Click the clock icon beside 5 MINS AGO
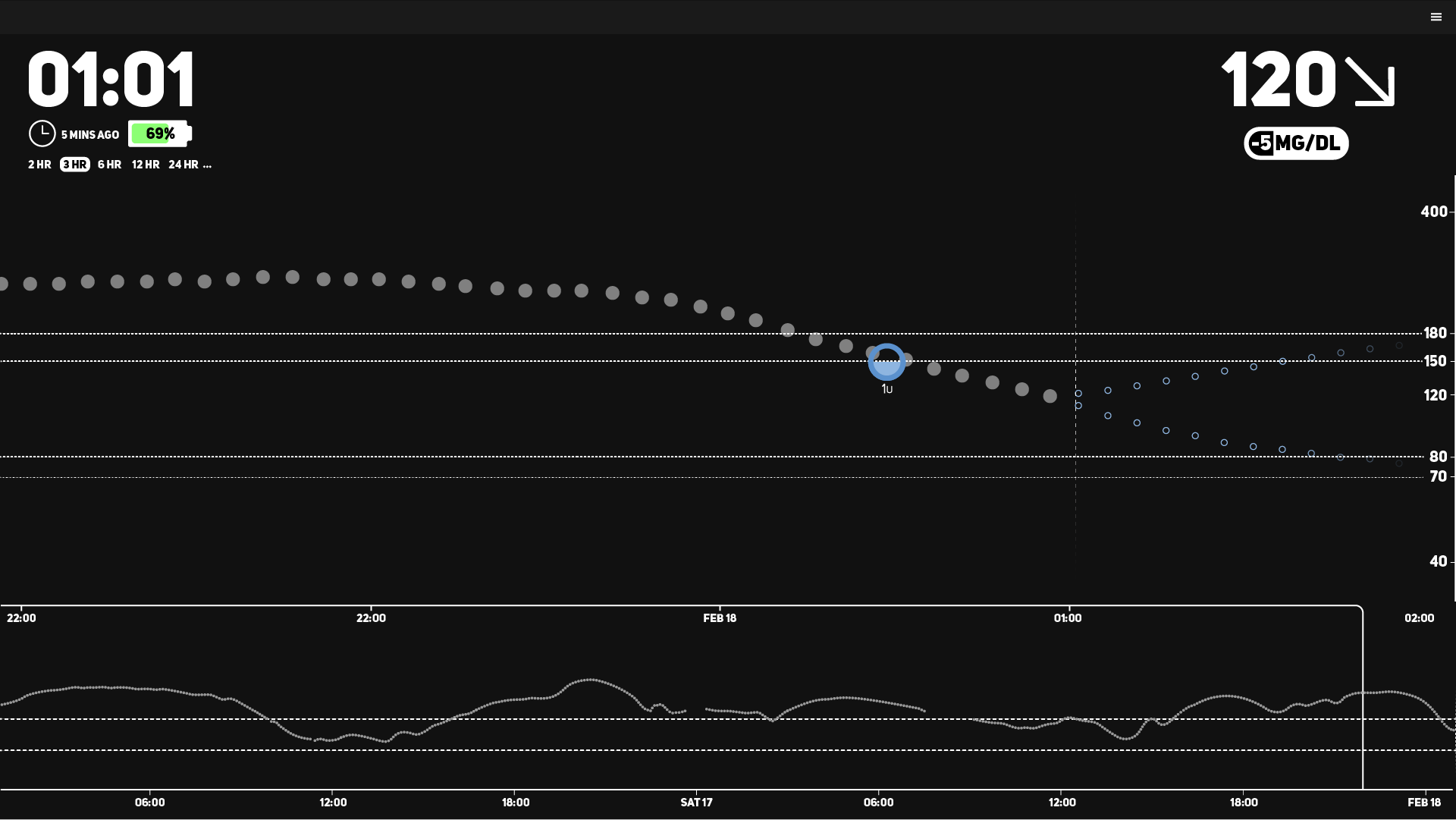This screenshot has width=1456, height=820. [x=42, y=134]
